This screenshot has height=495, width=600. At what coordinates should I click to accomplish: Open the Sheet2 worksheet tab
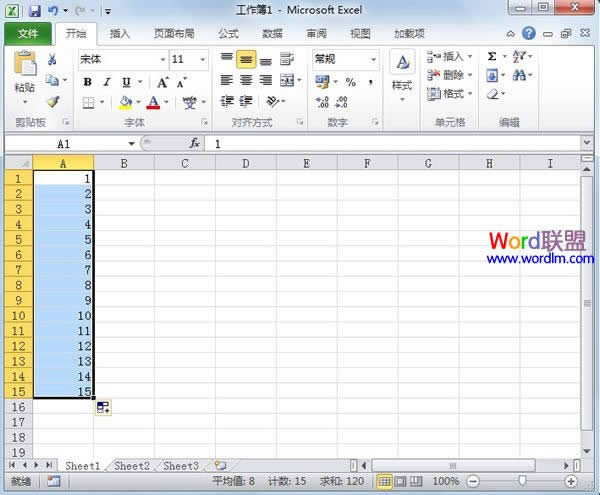click(x=131, y=466)
